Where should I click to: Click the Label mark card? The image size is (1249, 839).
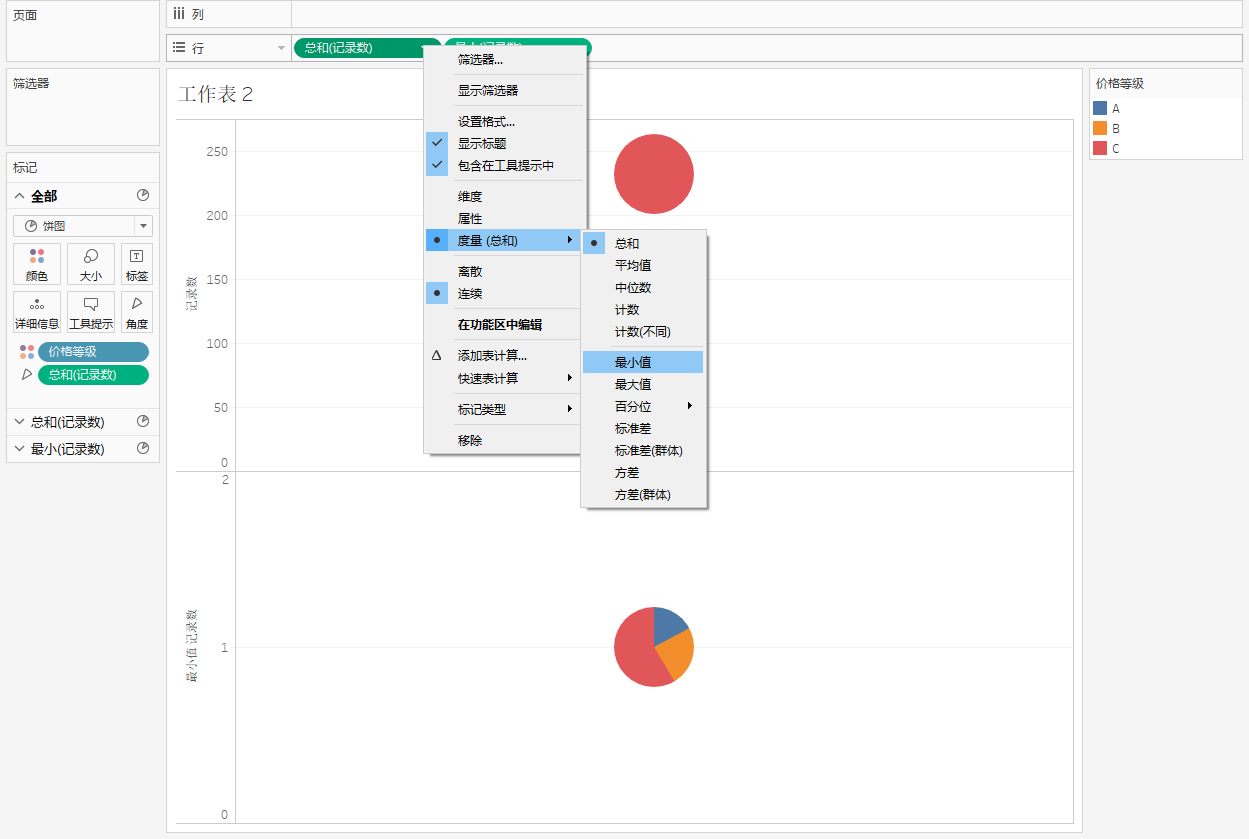137,264
